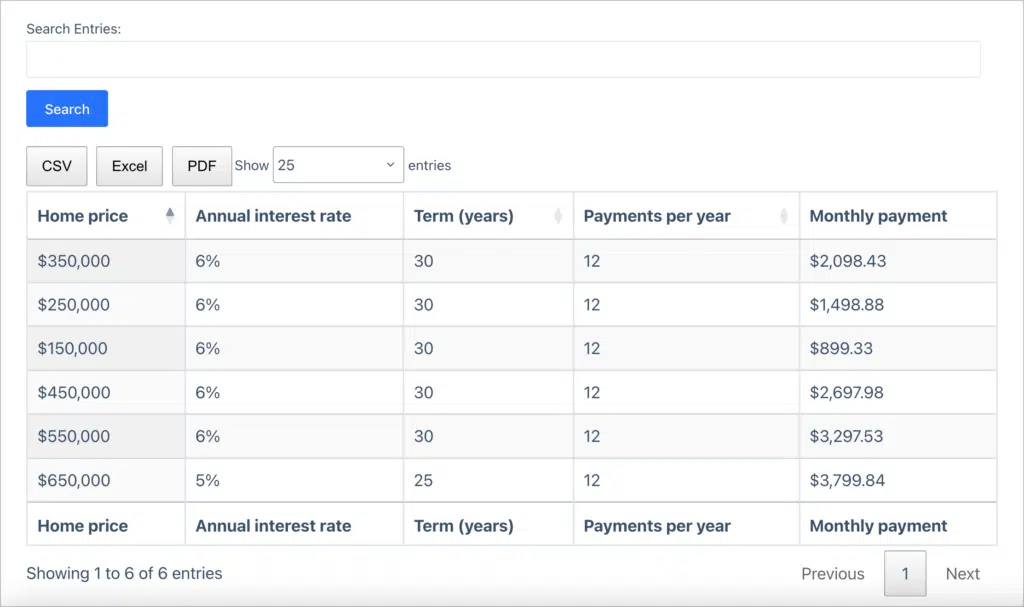Click the $2,098.43 monthly payment cell
1024x607 pixels.
pos(898,261)
